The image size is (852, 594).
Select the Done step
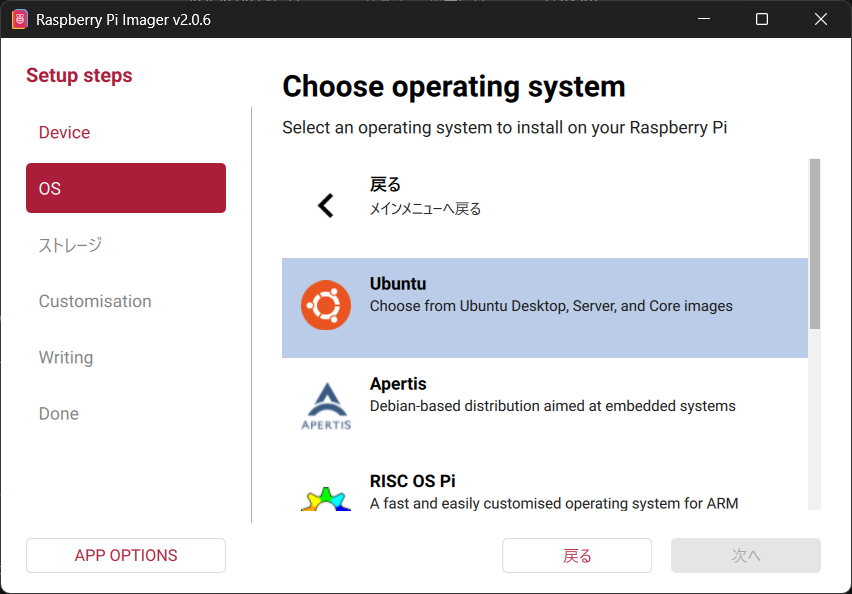coord(59,413)
